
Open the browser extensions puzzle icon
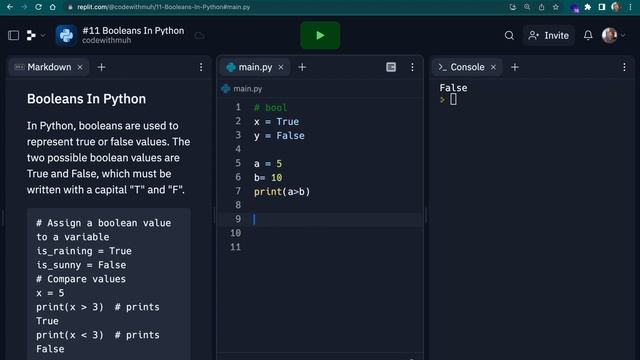[x=588, y=7]
